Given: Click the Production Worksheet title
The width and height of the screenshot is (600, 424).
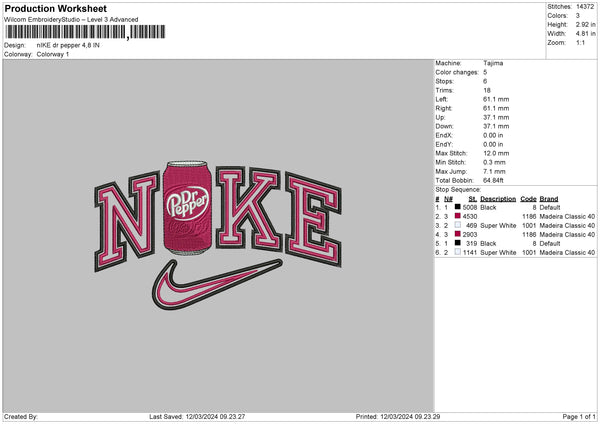Looking at the screenshot, I should click(55, 8).
